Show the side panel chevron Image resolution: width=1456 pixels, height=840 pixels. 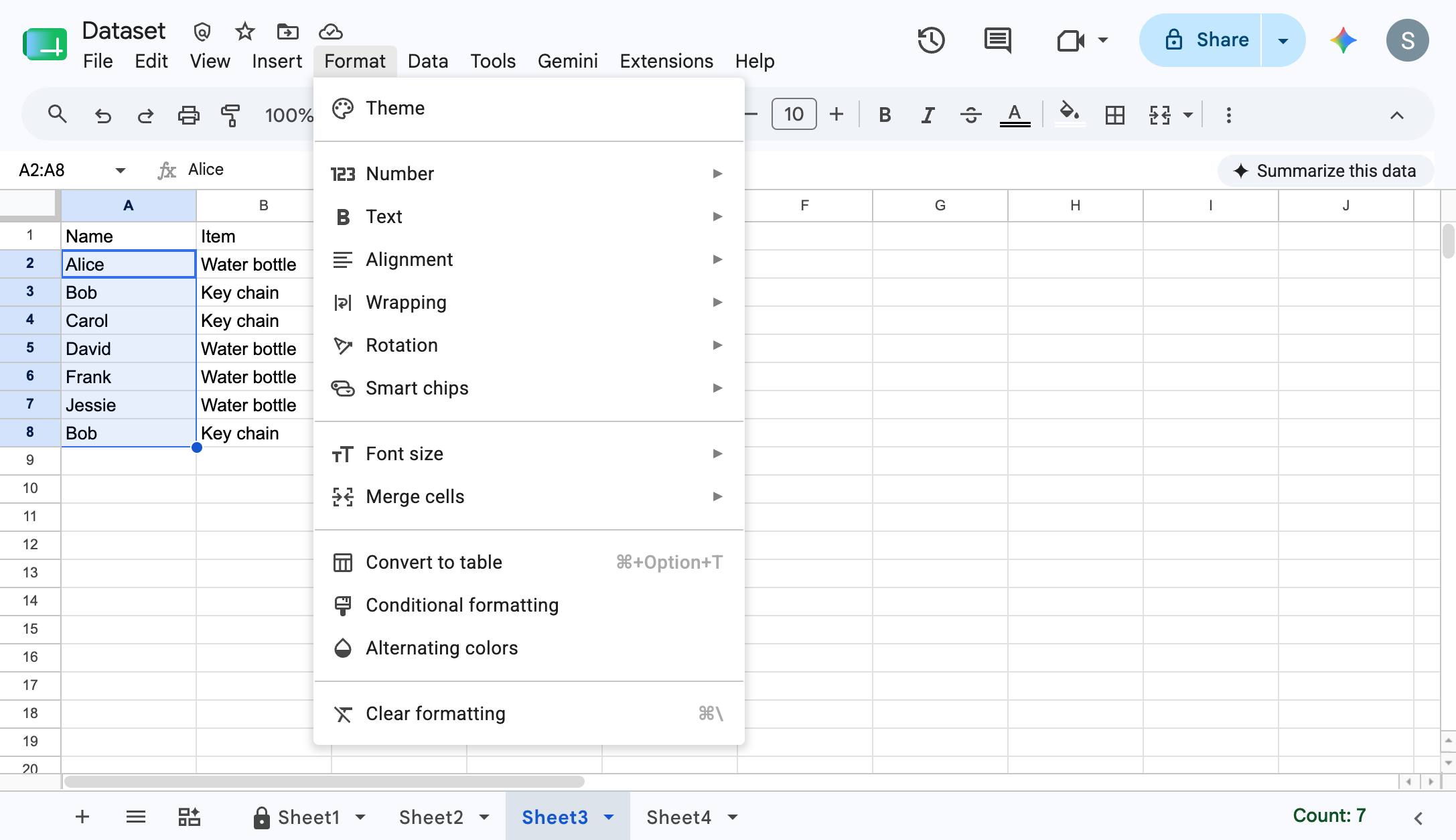point(1418,818)
